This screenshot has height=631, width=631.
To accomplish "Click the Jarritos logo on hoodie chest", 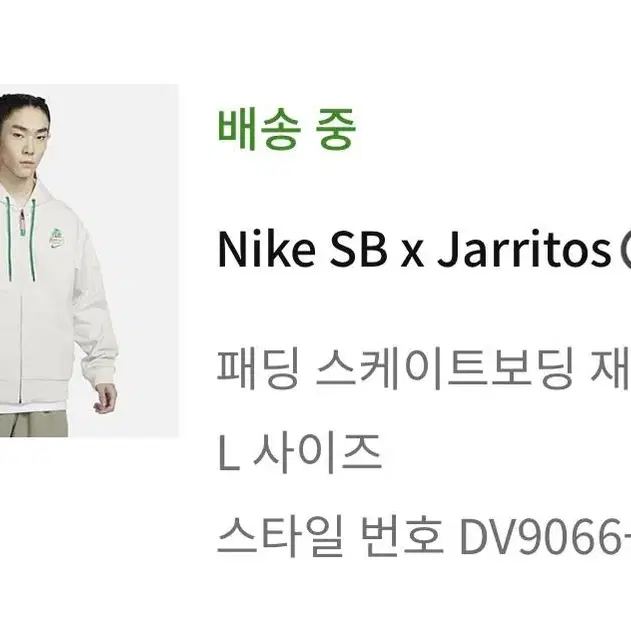I will click(58, 238).
